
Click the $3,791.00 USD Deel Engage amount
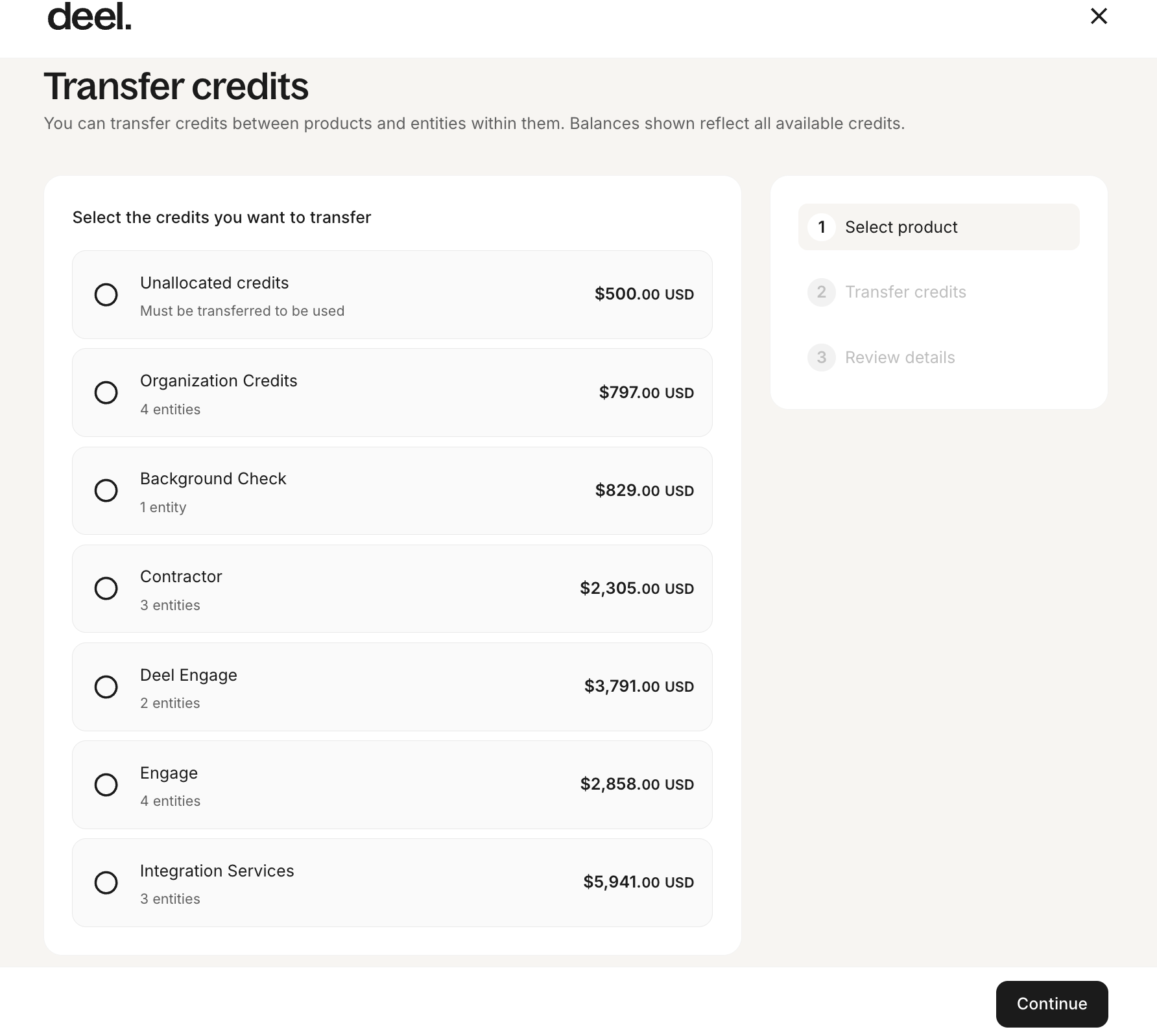pyautogui.click(x=639, y=687)
